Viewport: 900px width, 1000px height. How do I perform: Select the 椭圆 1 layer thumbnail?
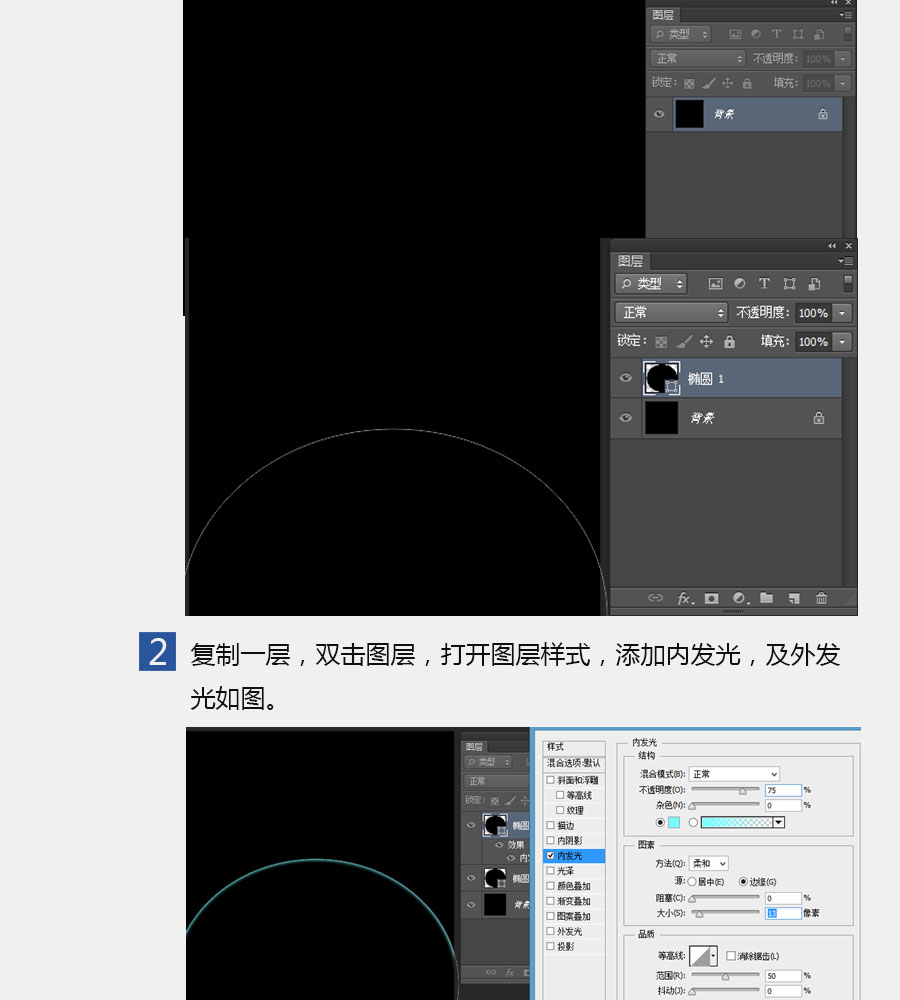[x=661, y=378]
